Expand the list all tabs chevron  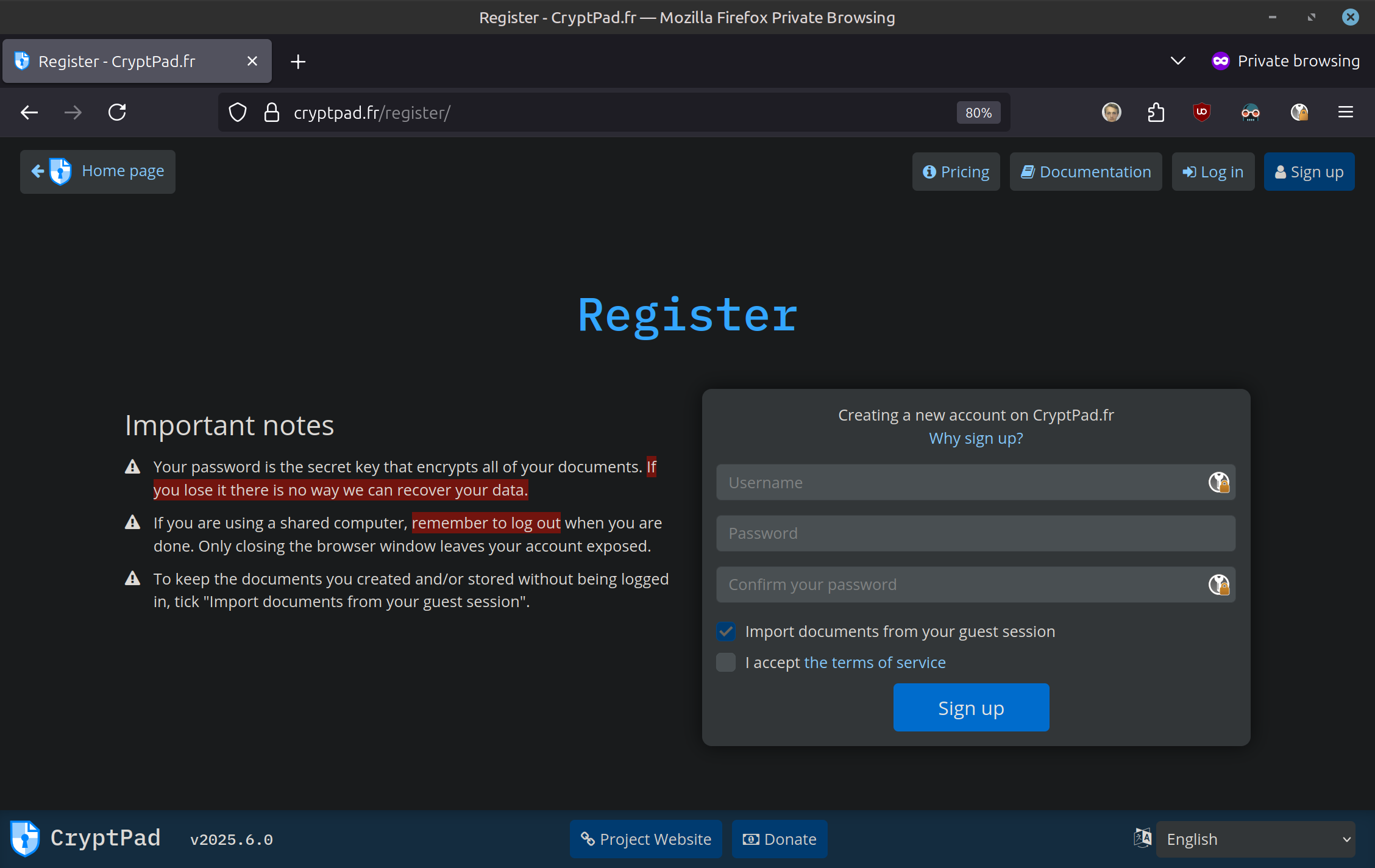click(1178, 61)
